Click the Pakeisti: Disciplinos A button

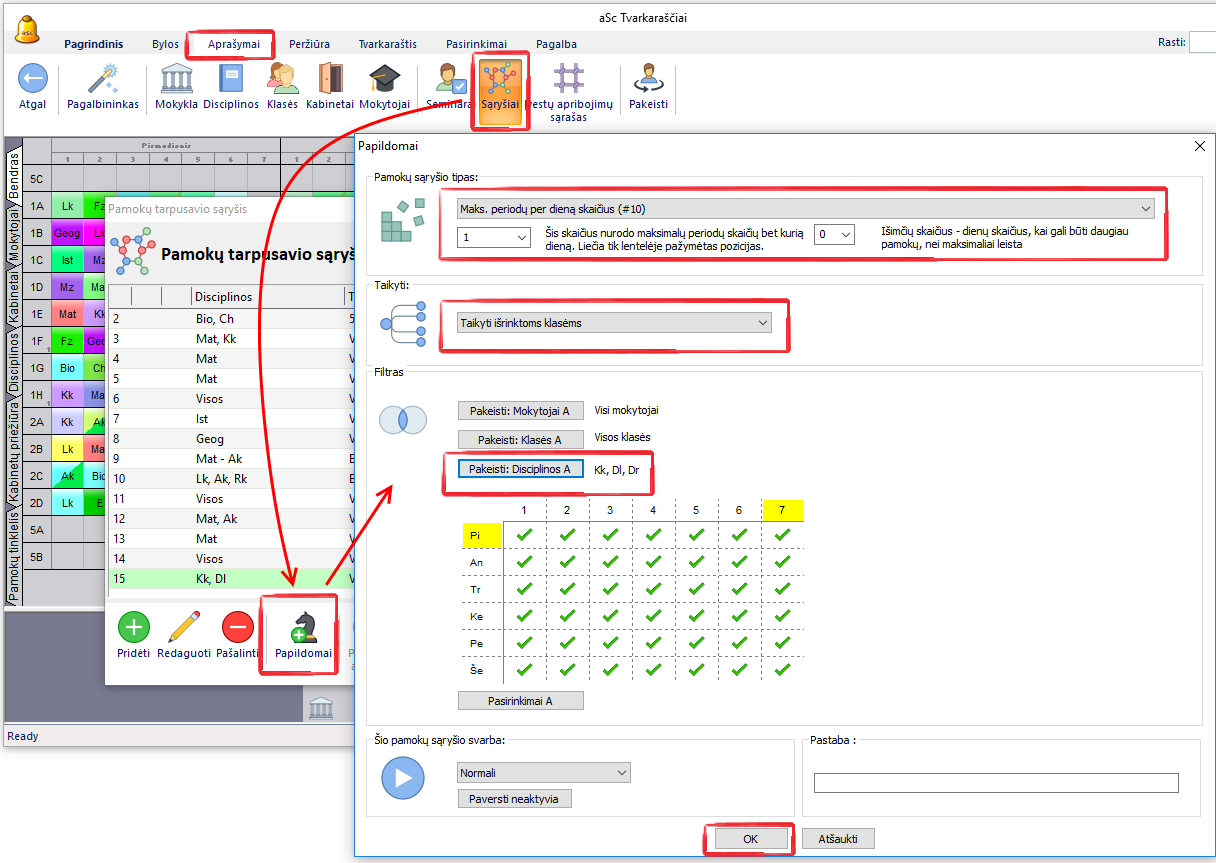pos(520,469)
